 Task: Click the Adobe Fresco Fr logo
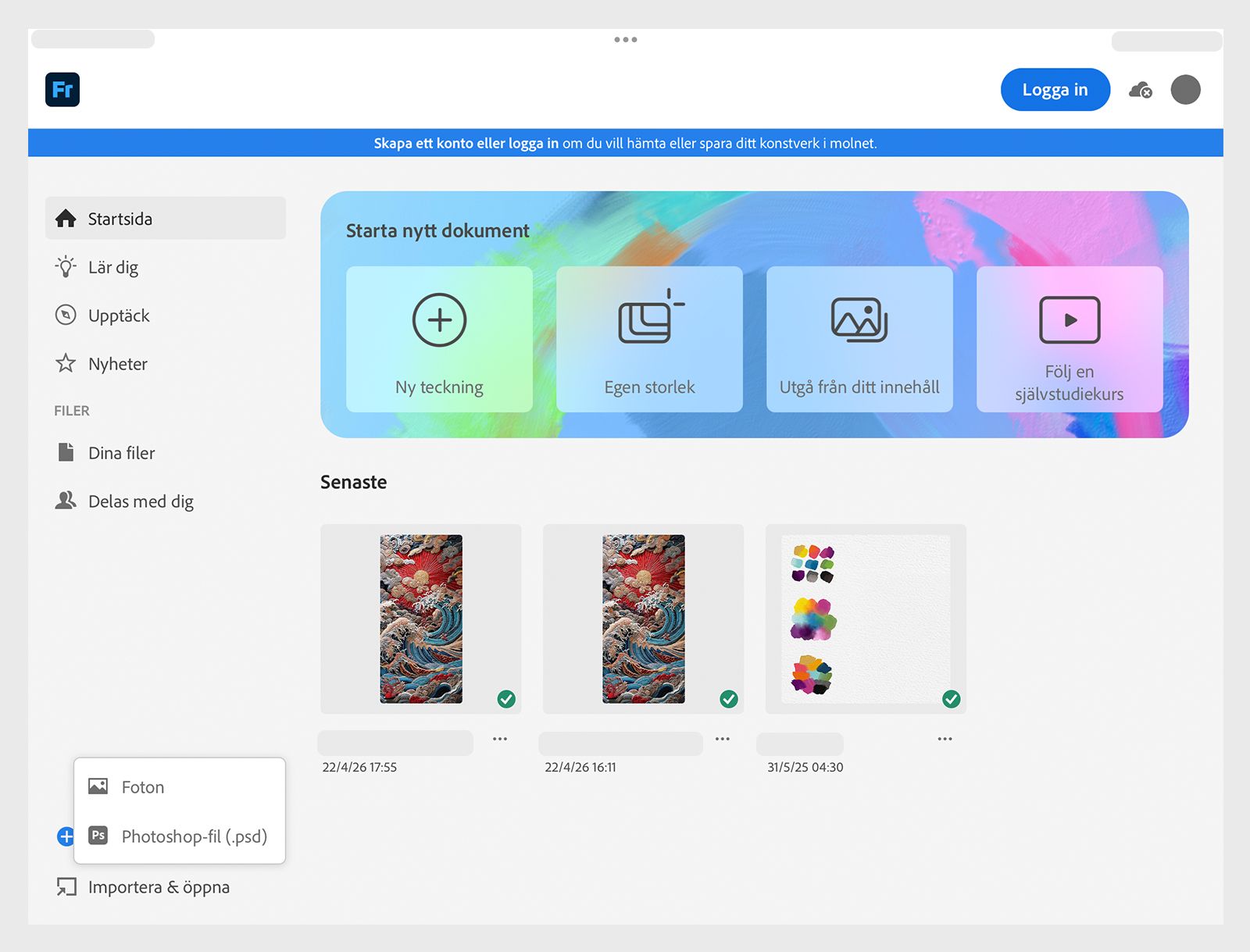click(62, 90)
